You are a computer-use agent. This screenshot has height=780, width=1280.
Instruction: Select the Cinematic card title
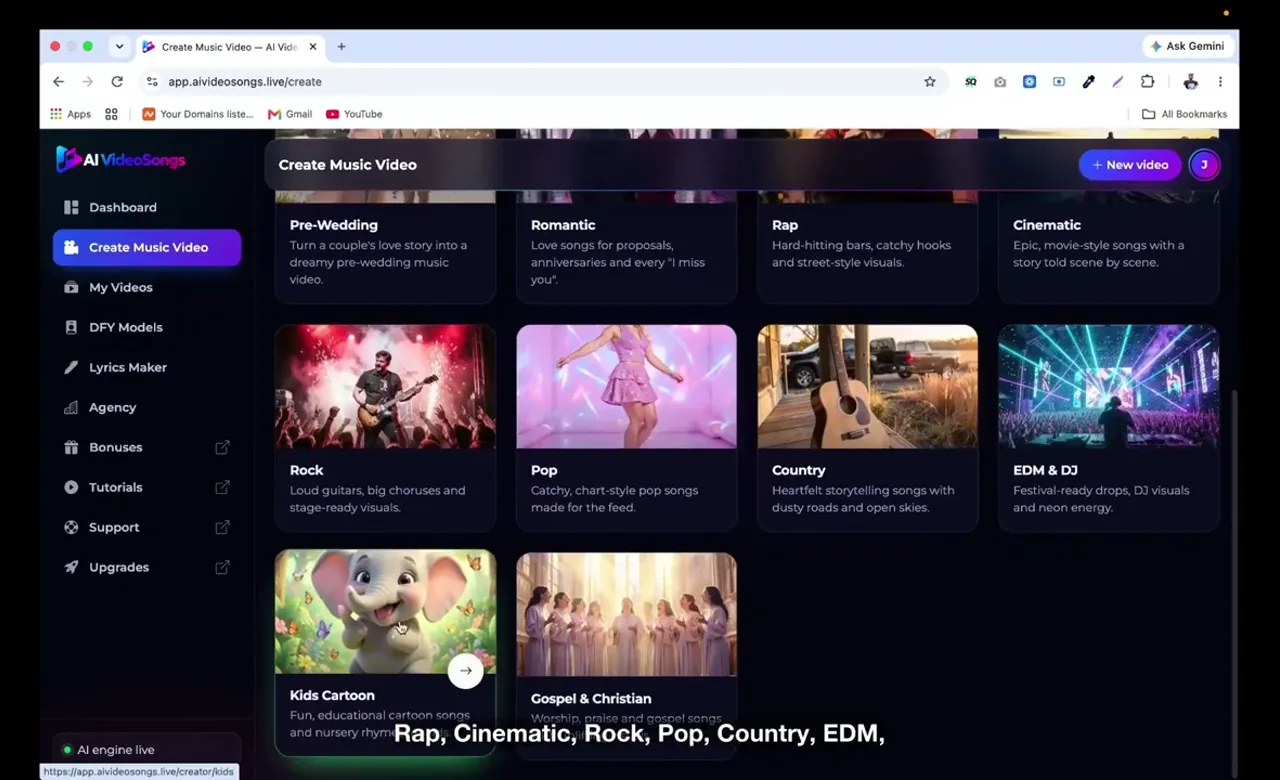click(1047, 225)
